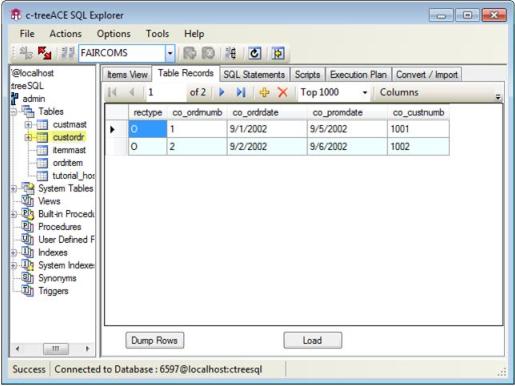
Task: Click the cell containing 1001
Action: [x=418, y=129]
